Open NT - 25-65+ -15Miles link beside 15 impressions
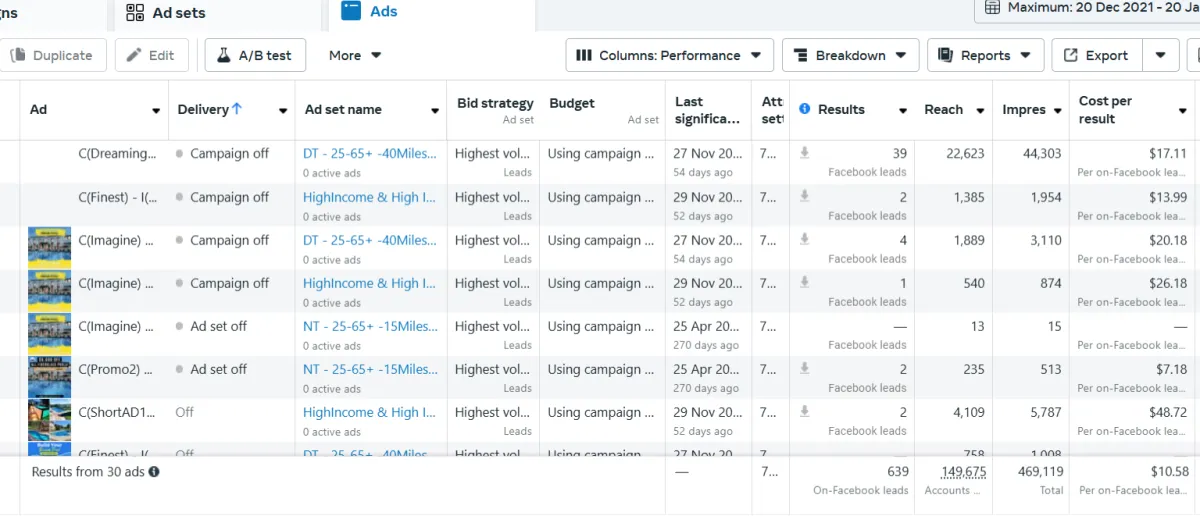Viewport: 1200px width, 516px height. pyautogui.click(x=370, y=326)
